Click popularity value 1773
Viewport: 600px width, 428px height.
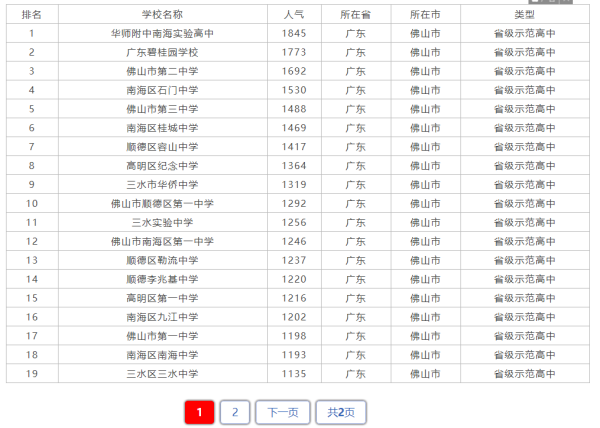pyautogui.click(x=294, y=52)
